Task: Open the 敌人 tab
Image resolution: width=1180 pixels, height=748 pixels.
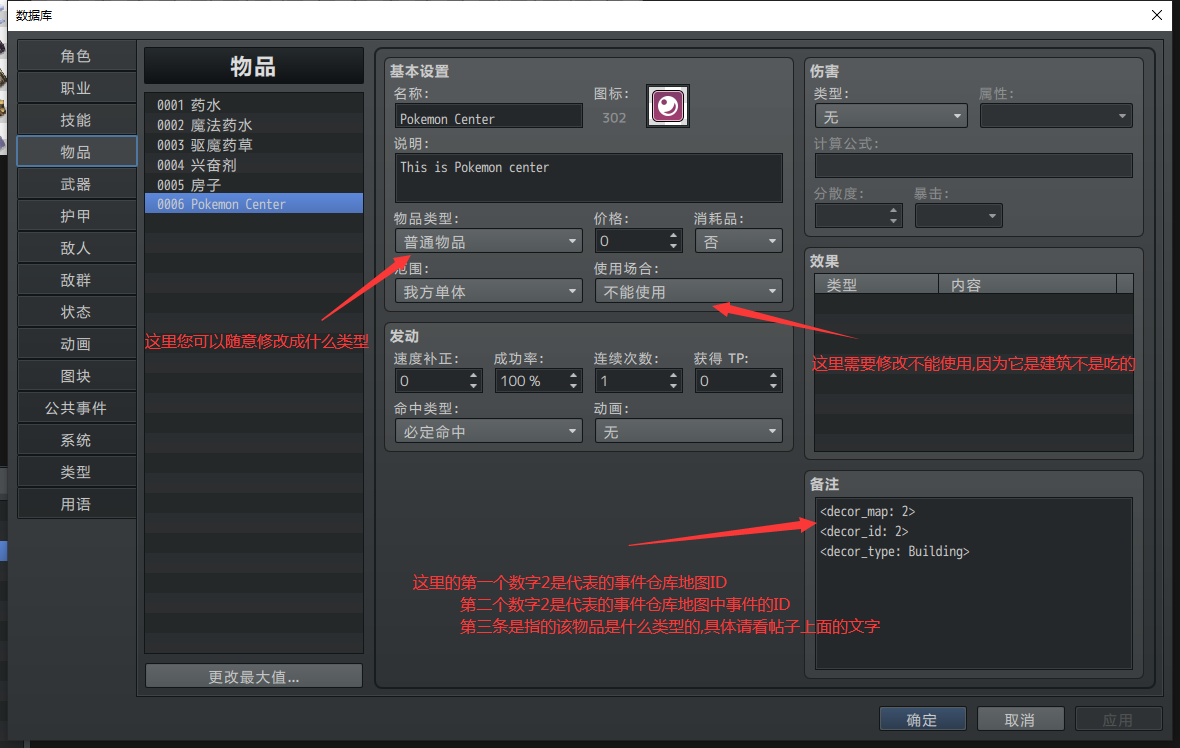Action: [x=76, y=248]
